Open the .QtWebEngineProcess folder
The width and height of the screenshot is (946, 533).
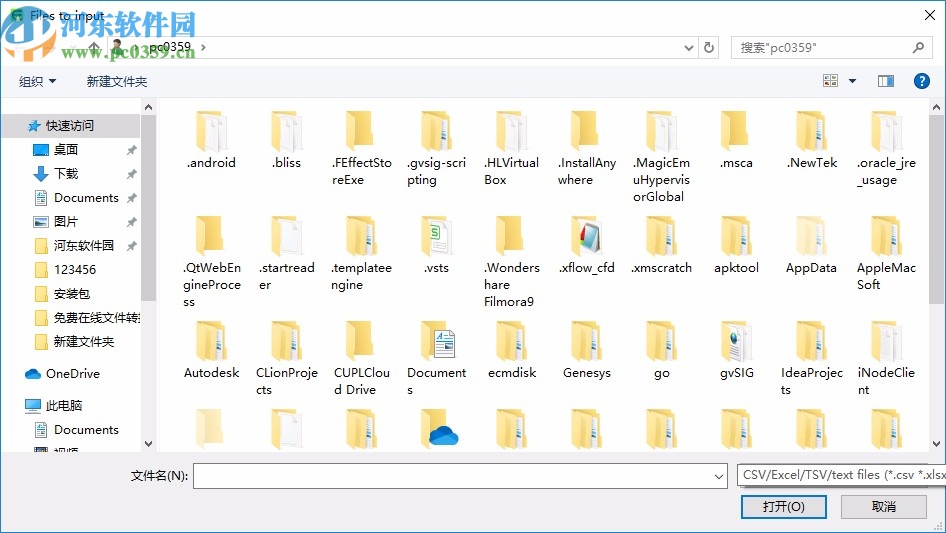coord(211,262)
